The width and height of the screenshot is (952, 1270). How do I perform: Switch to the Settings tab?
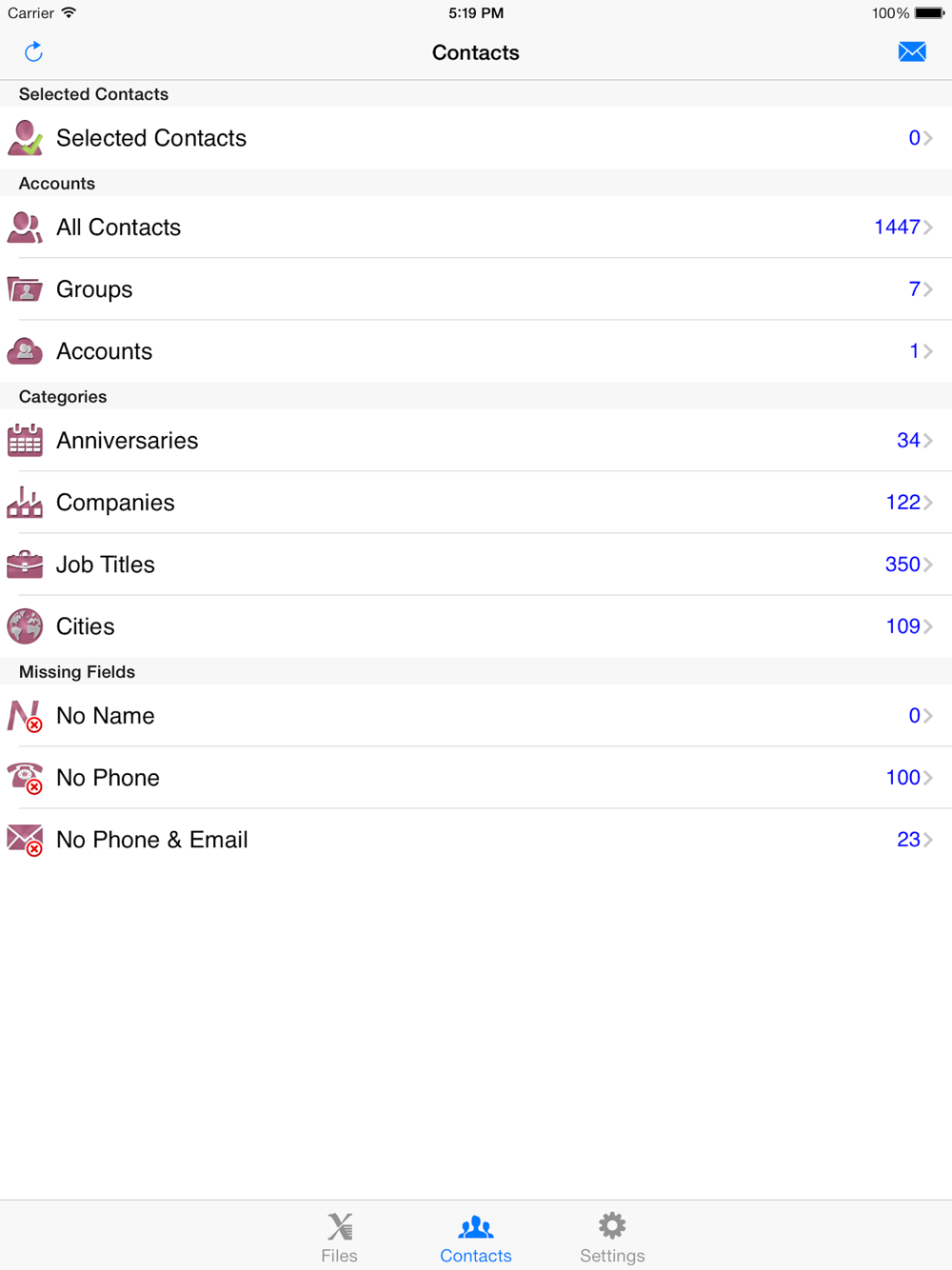pyautogui.click(x=612, y=1237)
